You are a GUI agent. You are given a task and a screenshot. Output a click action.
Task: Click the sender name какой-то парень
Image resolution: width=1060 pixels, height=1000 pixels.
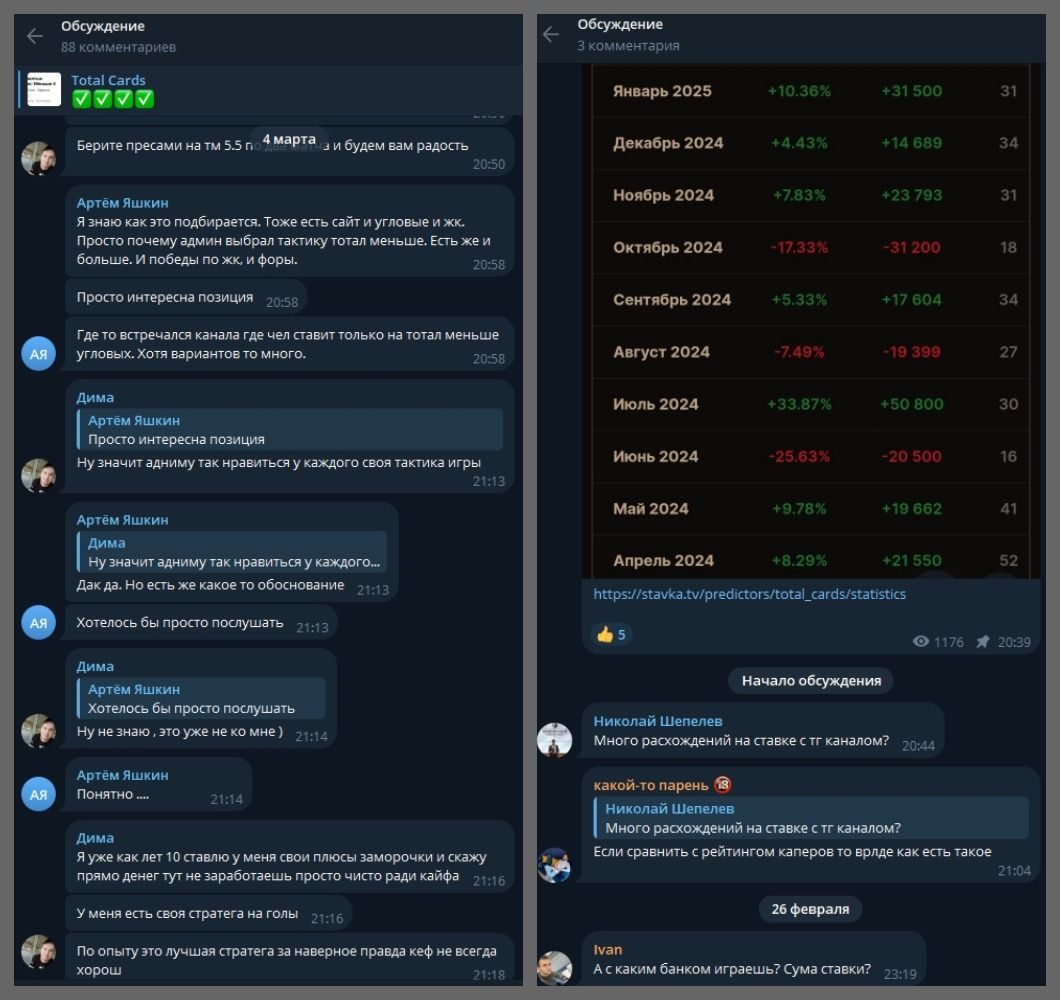650,785
